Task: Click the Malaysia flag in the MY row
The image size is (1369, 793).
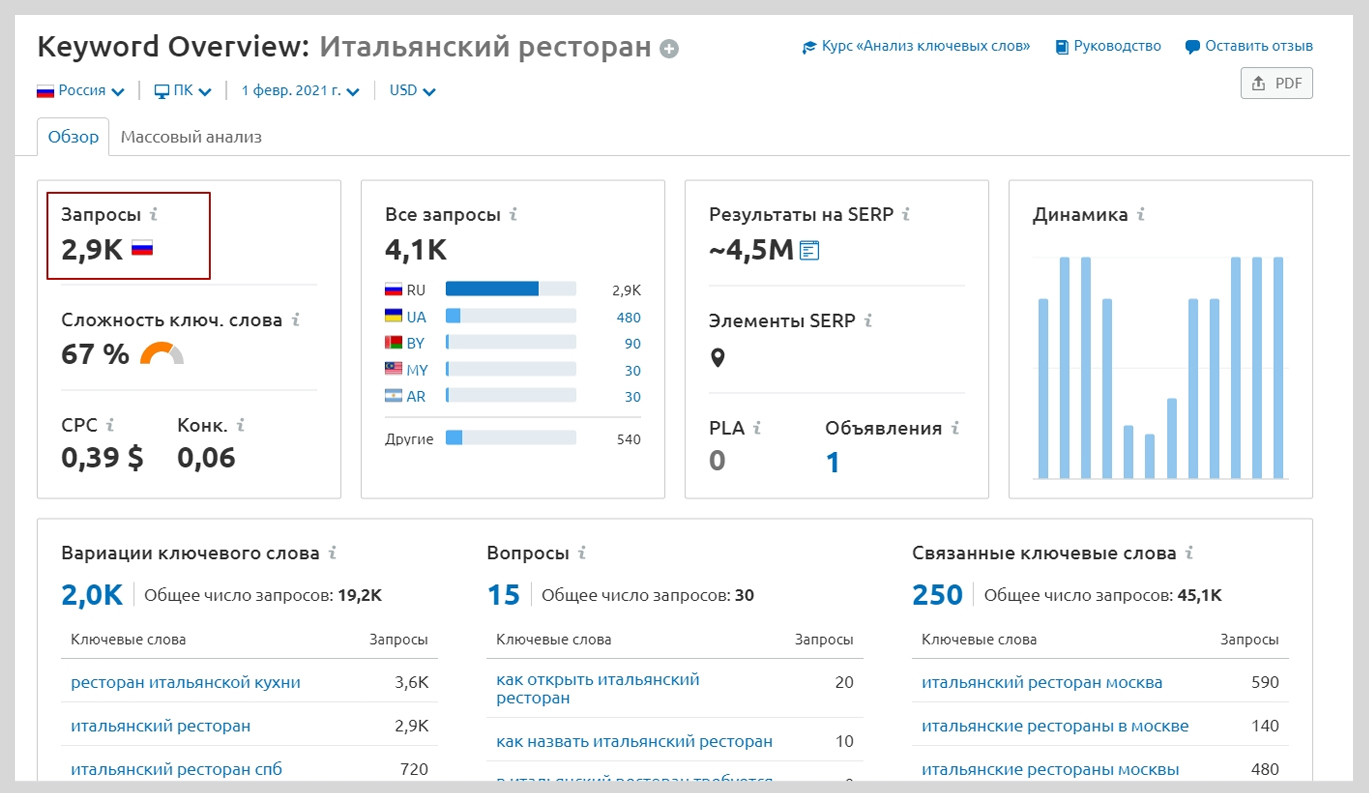Action: coord(394,369)
